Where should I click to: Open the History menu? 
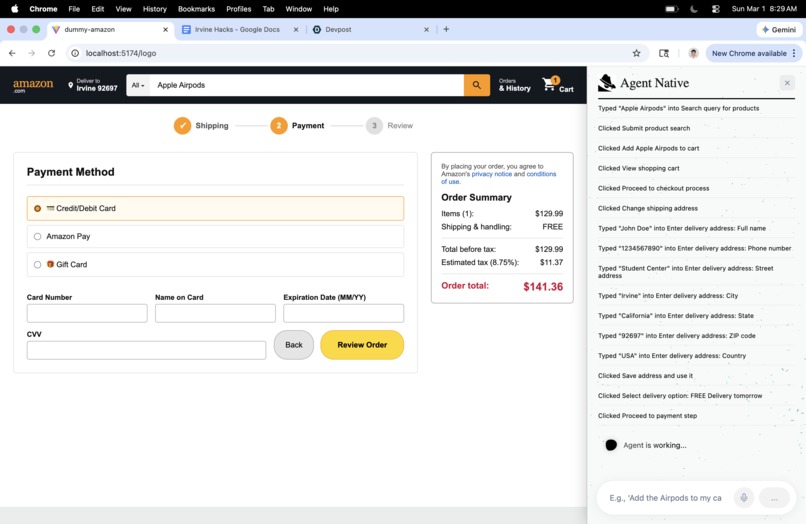coord(155,9)
